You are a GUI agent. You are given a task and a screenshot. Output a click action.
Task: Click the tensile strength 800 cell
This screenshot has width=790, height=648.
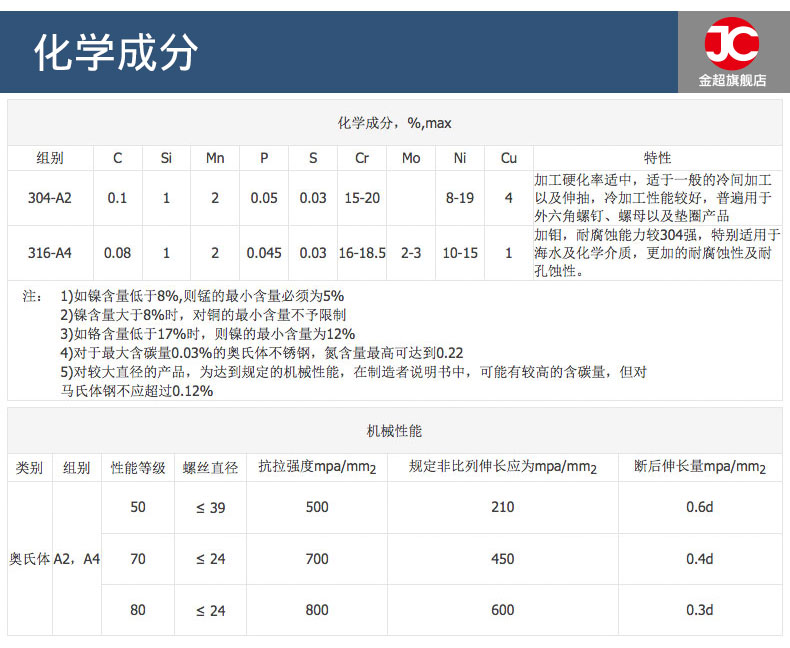[317, 610]
